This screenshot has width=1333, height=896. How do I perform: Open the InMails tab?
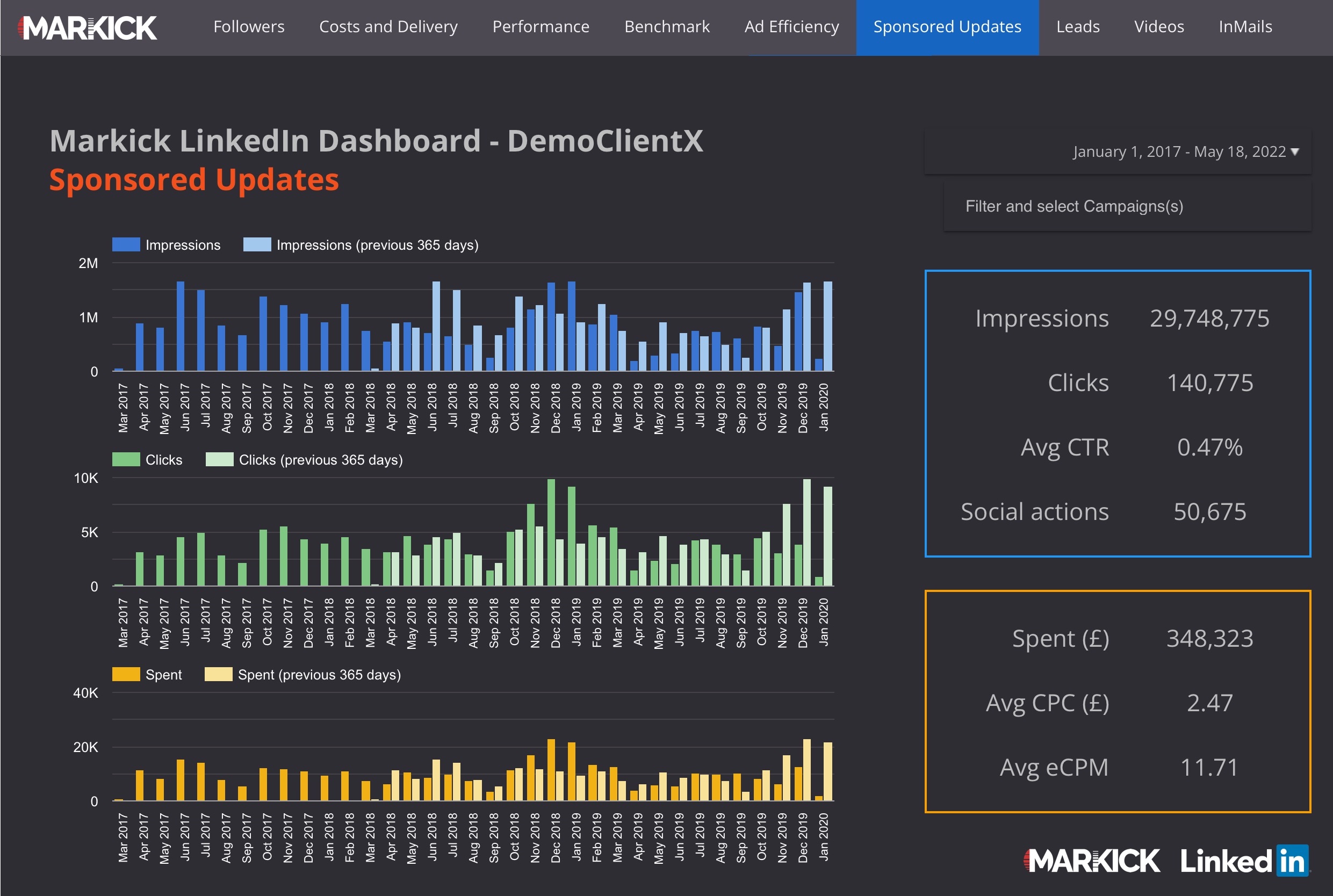pos(1245,27)
